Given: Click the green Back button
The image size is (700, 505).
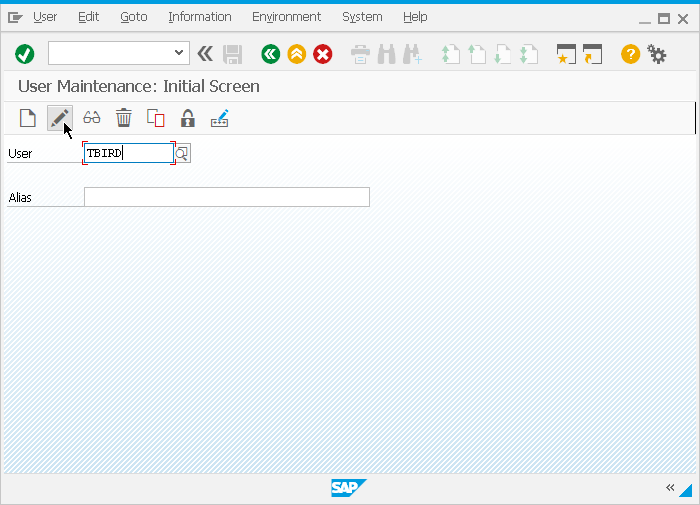Looking at the screenshot, I should click(x=271, y=54).
